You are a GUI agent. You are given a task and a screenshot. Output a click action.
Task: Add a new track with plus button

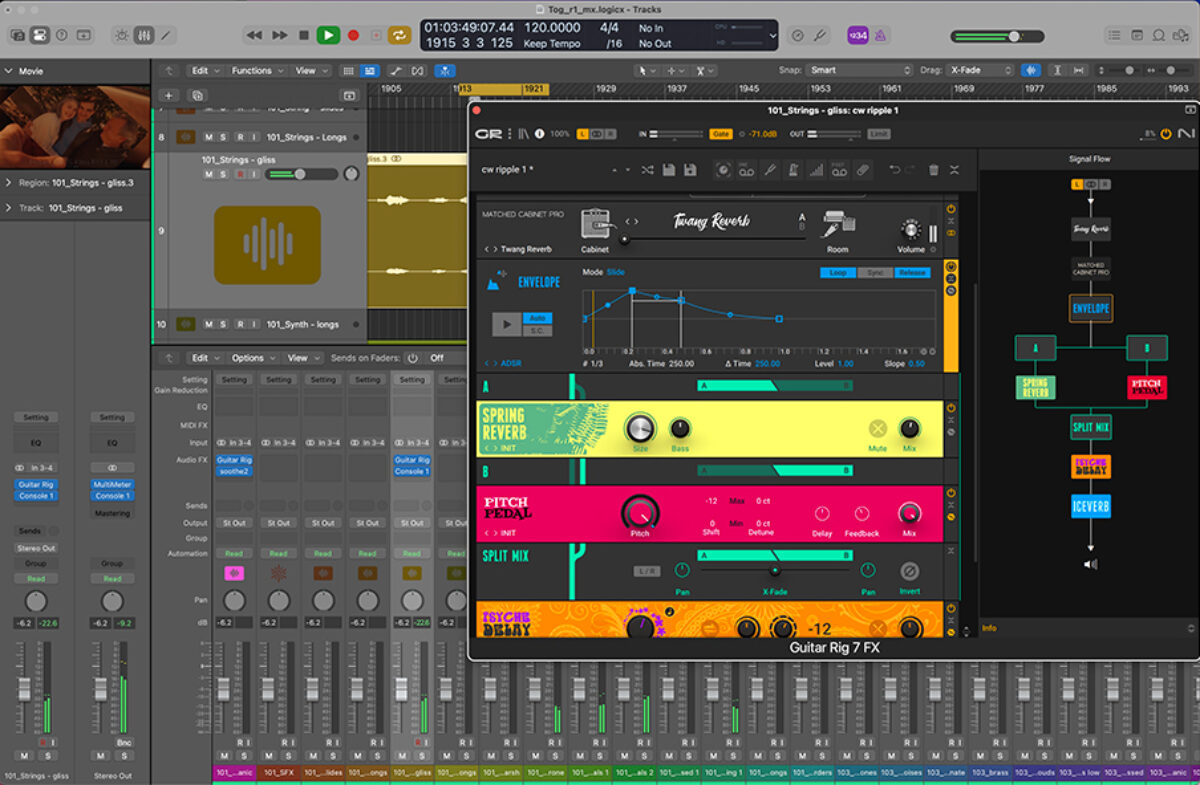click(x=168, y=95)
